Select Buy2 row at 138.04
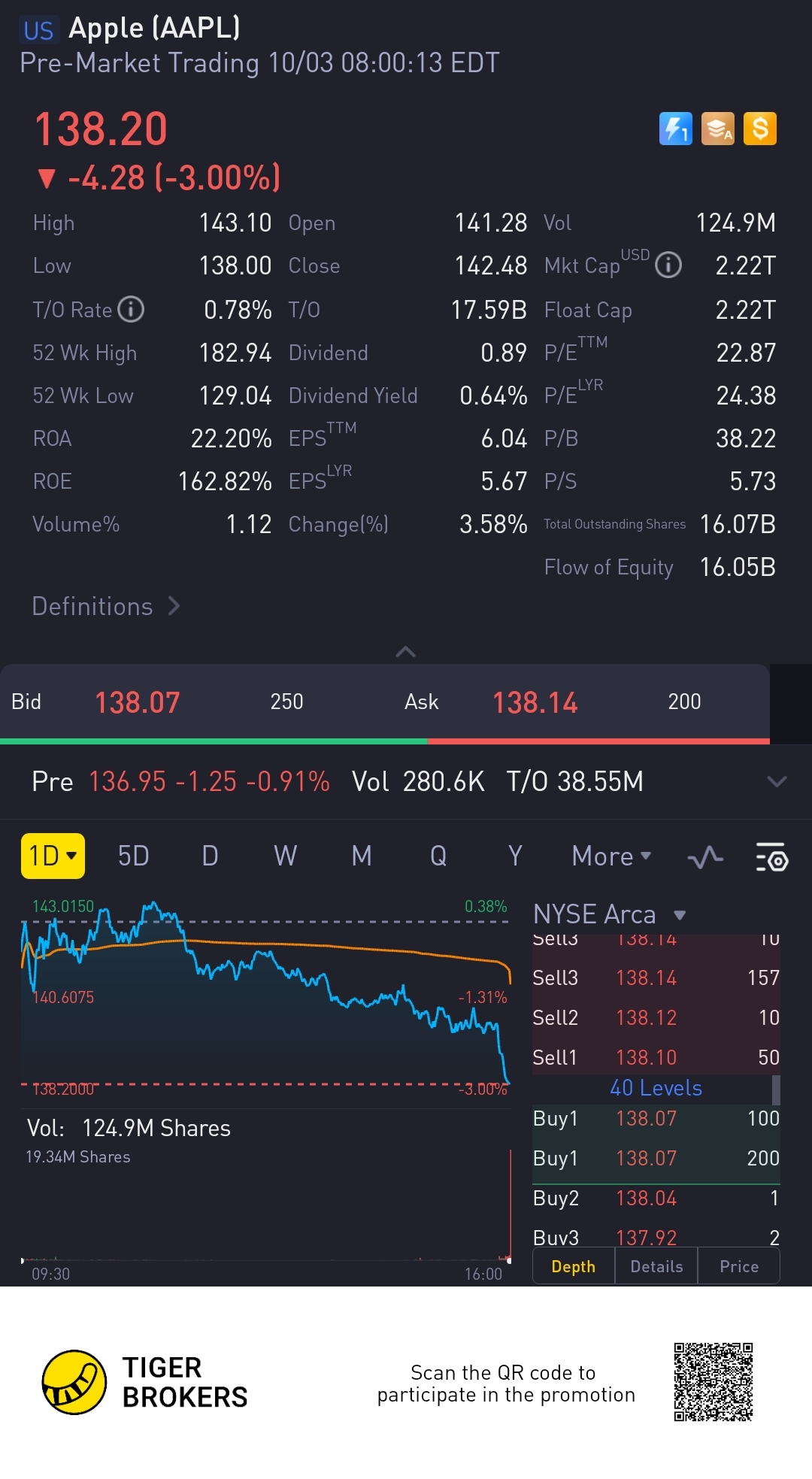The image size is (812, 1479). (x=656, y=1198)
